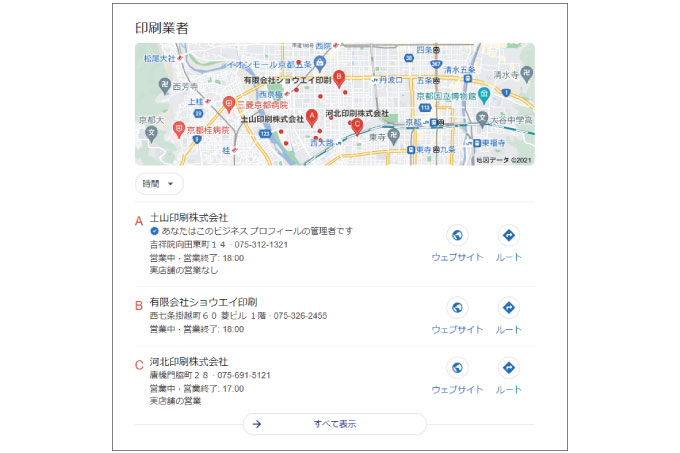Open website icon for 河北印刷株式会社

[x=457, y=368]
